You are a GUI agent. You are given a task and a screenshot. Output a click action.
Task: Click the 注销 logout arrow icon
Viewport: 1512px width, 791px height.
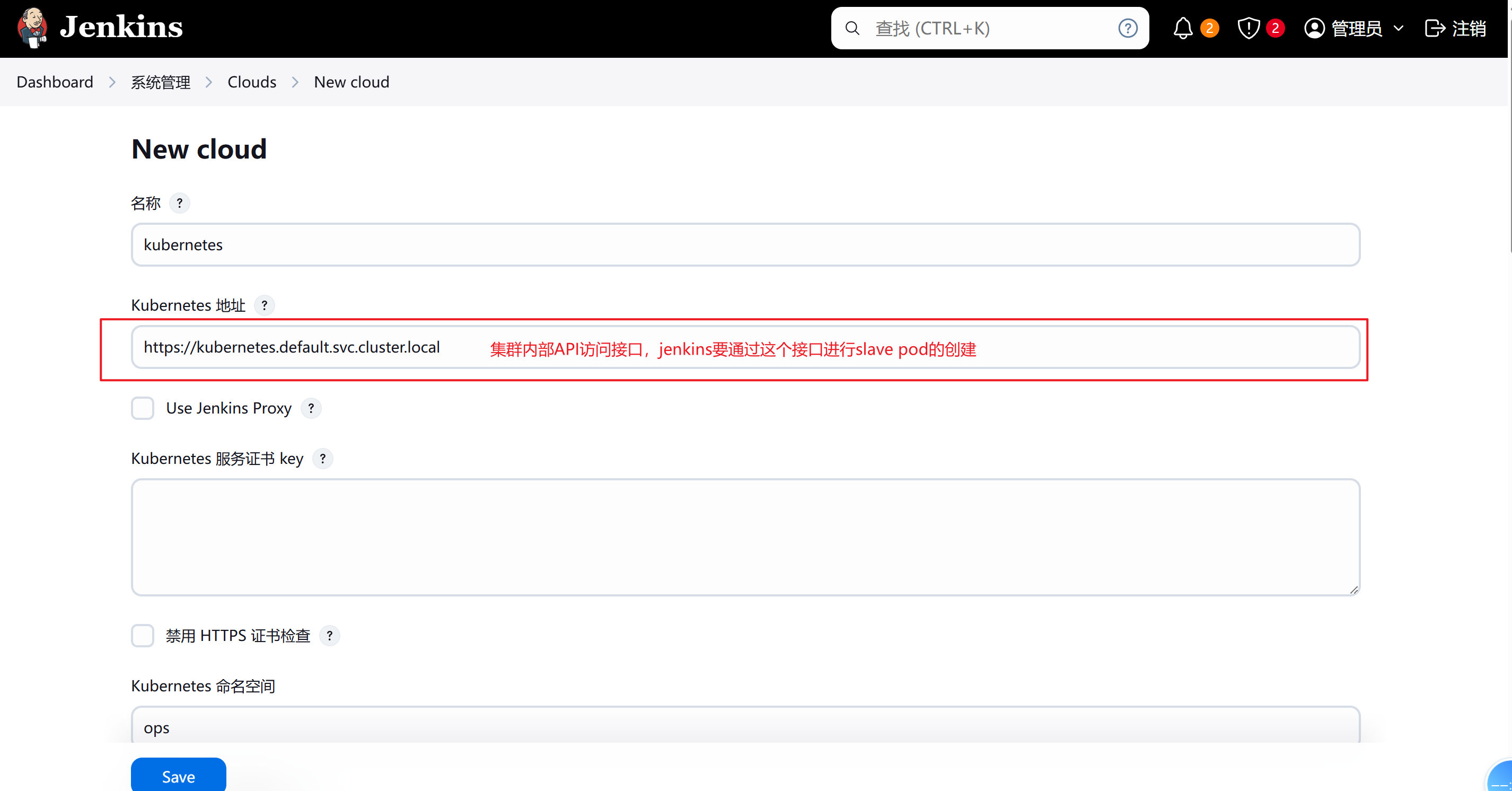pyautogui.click(x=1435, y=28)
